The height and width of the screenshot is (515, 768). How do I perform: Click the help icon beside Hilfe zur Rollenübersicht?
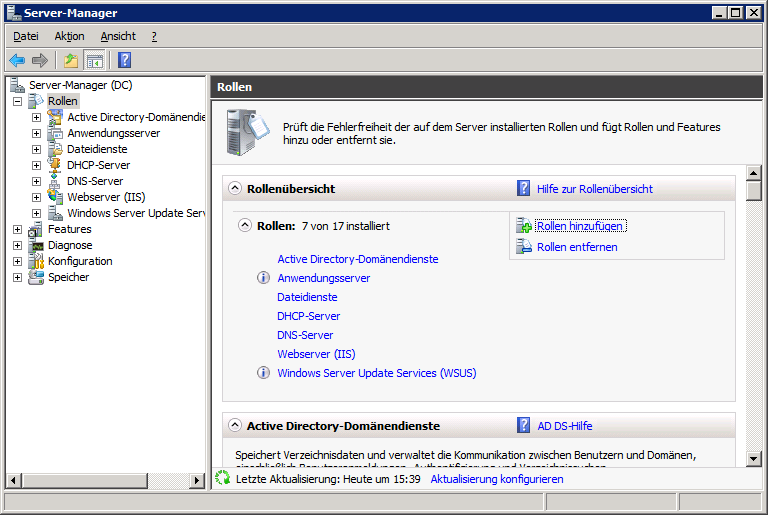pyautogui.click(x=524, y=188)
